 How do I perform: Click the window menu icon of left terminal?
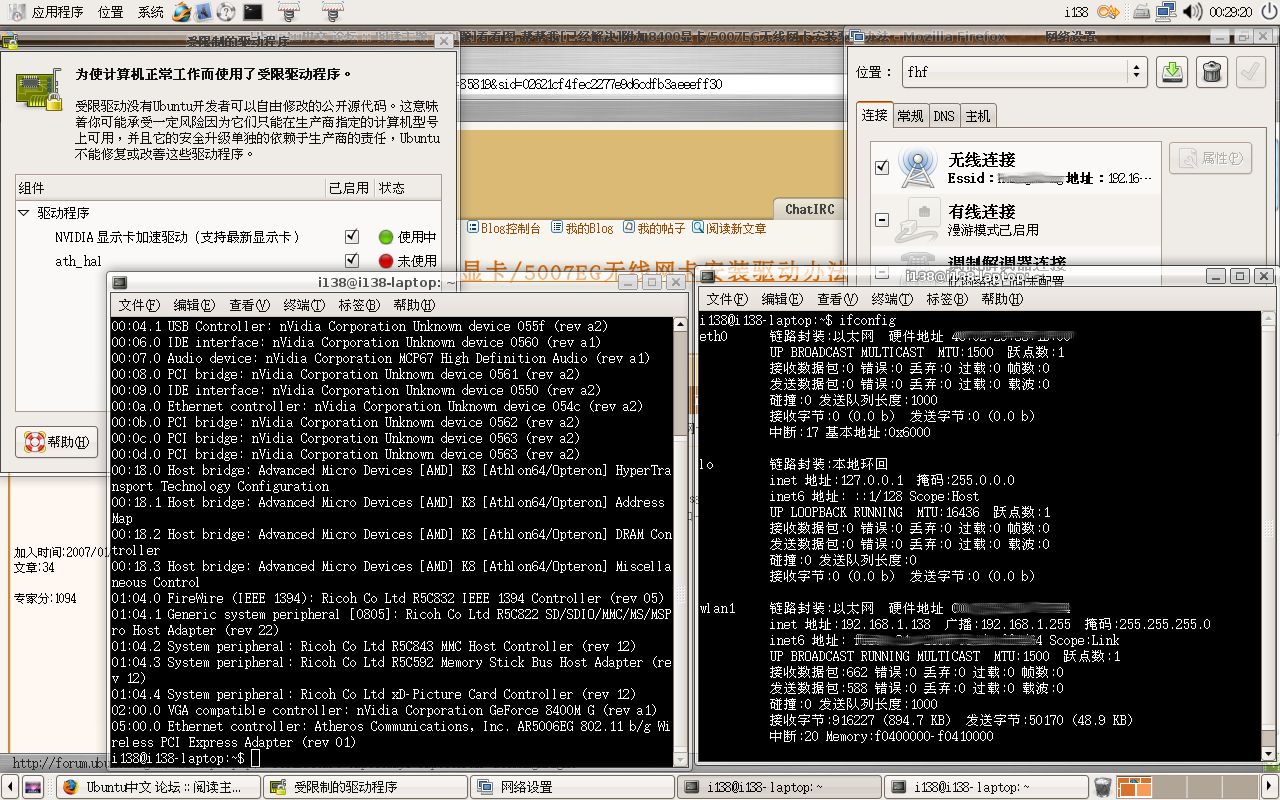pyautogui.click(x=119, y=283)
